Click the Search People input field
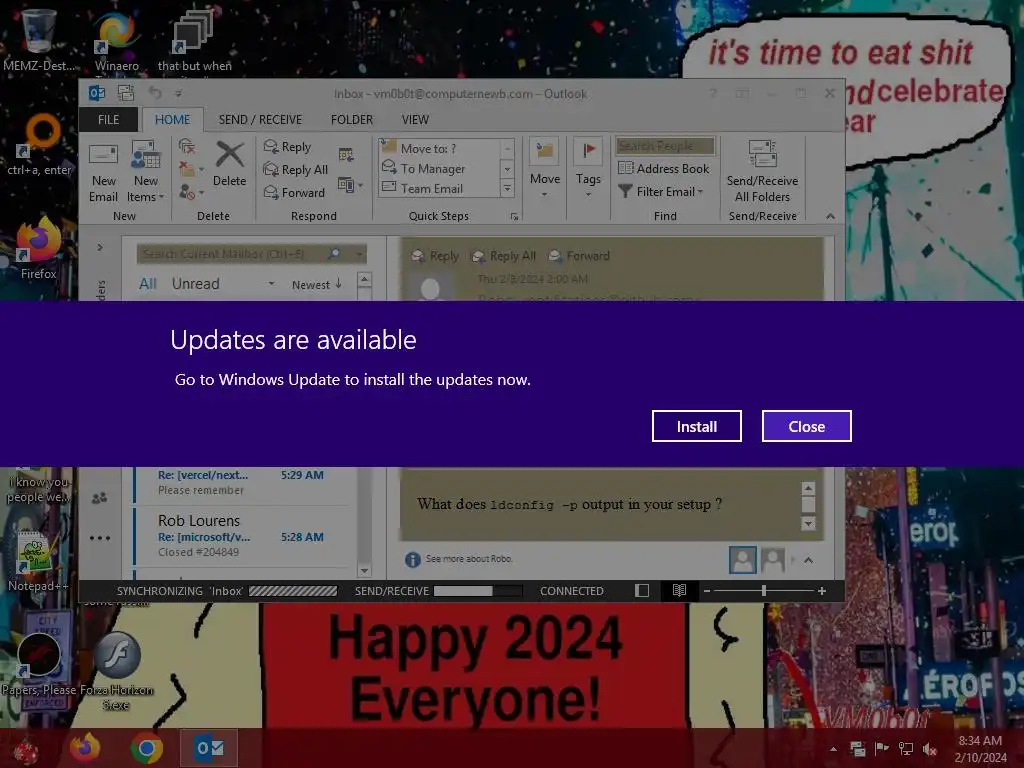 (665, 146)
